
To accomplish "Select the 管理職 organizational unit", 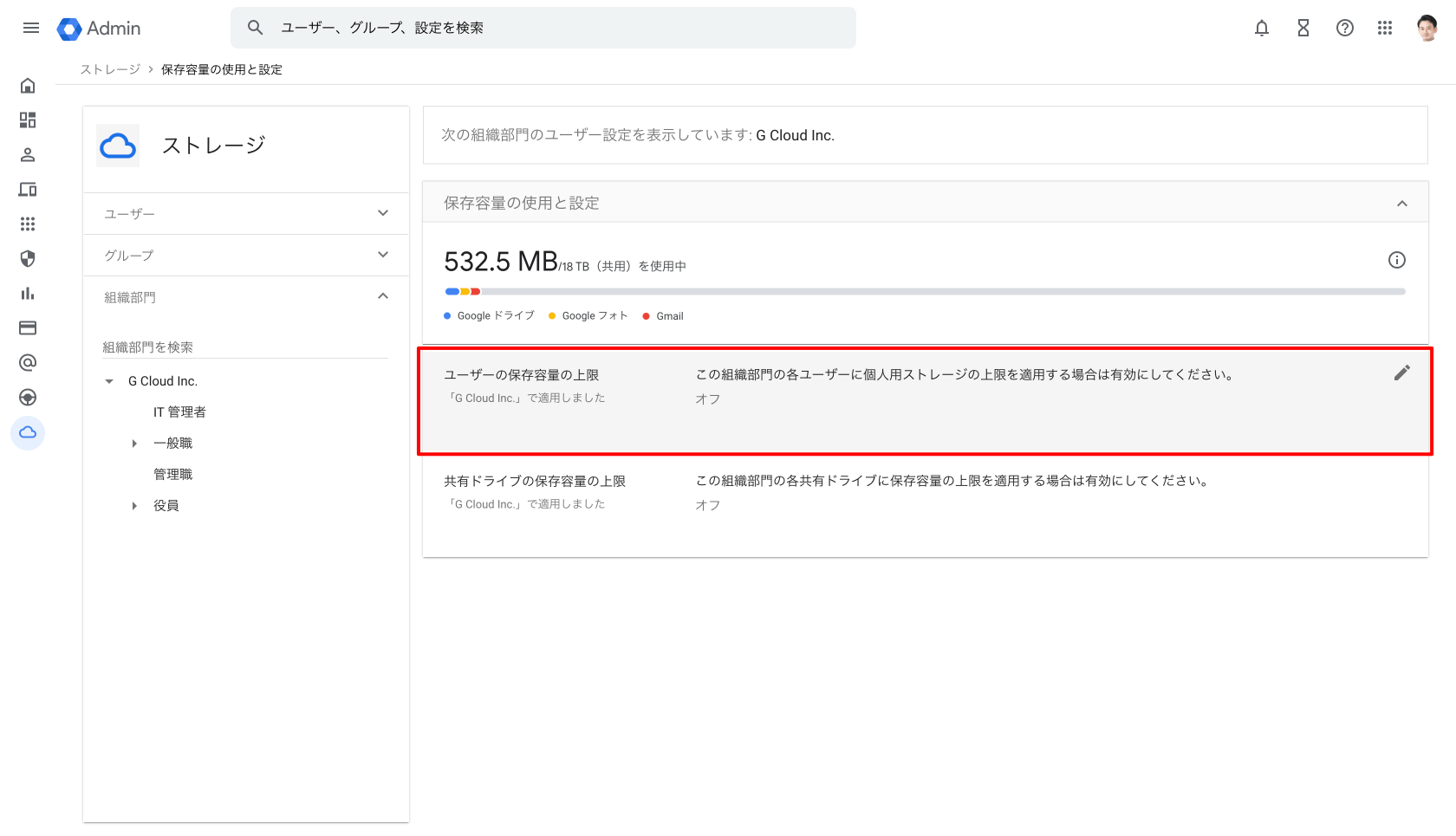I will point(172,475).
